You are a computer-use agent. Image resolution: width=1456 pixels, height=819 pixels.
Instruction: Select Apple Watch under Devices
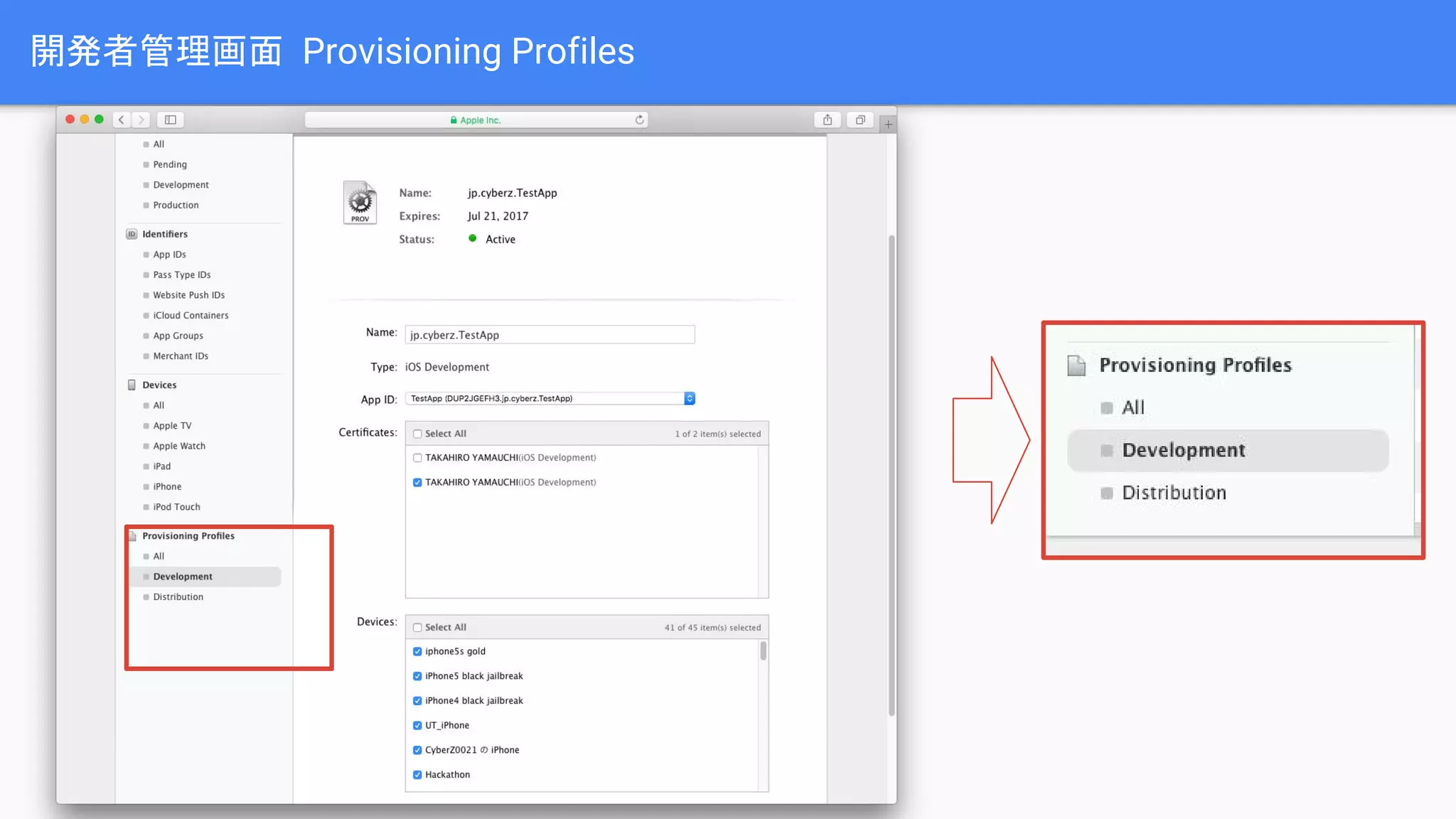click(179, 446)
